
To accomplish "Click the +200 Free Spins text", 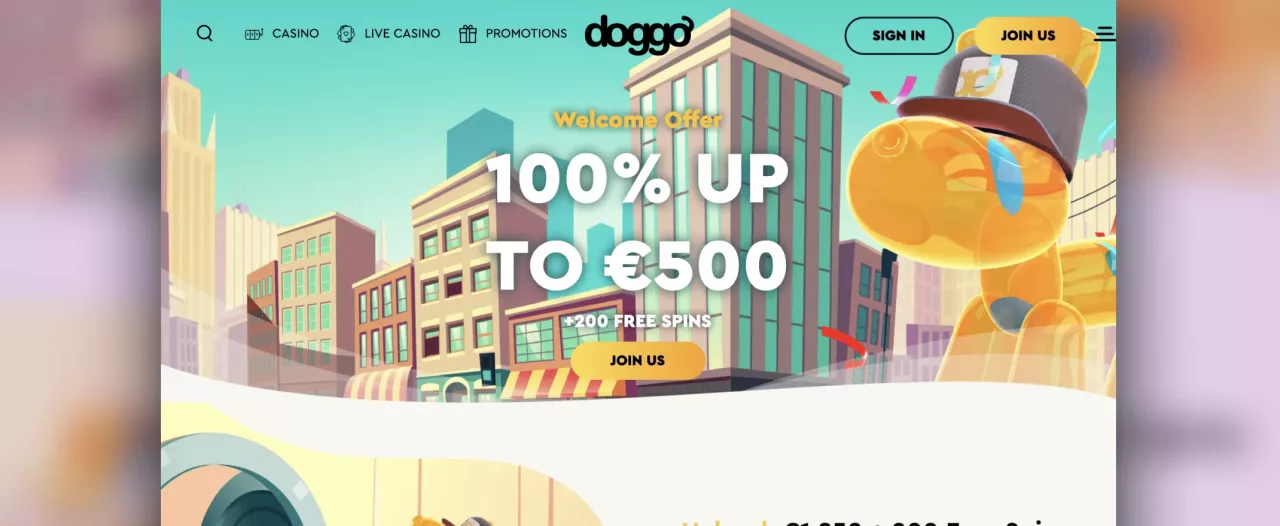I will pyautogui.click(x=638, y=321).
